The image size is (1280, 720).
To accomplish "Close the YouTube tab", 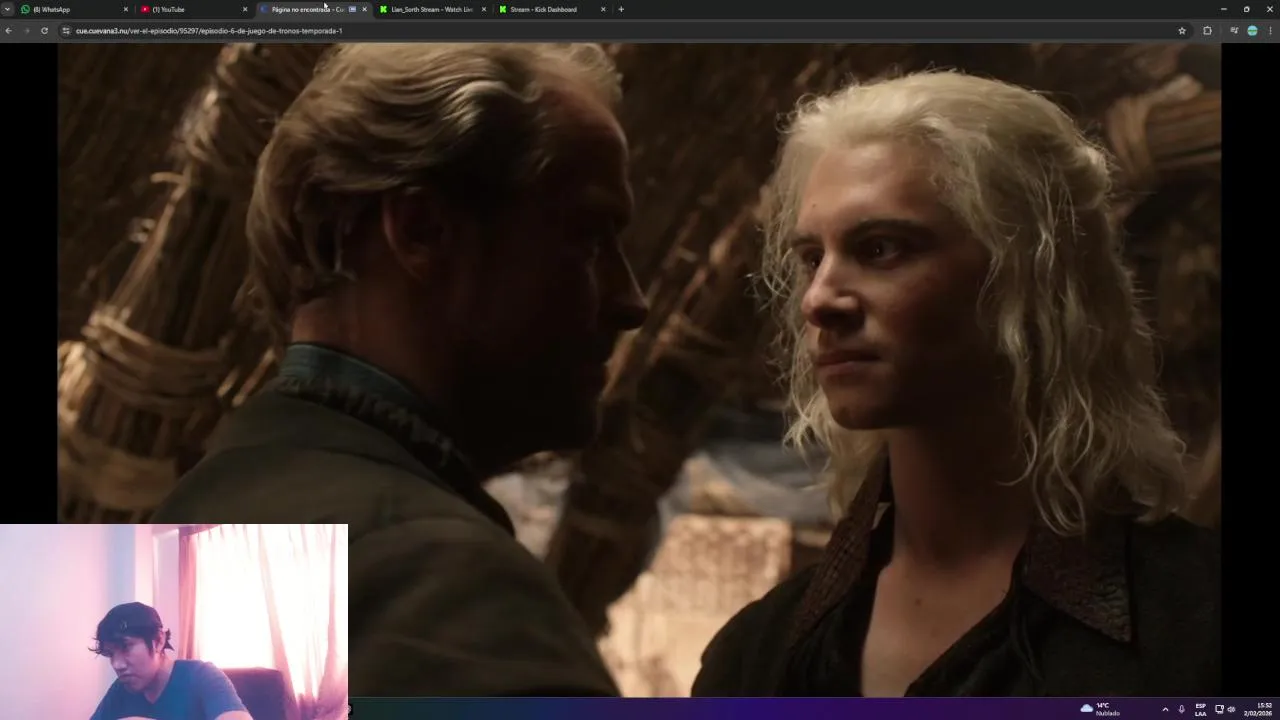I will click(245, 9).
